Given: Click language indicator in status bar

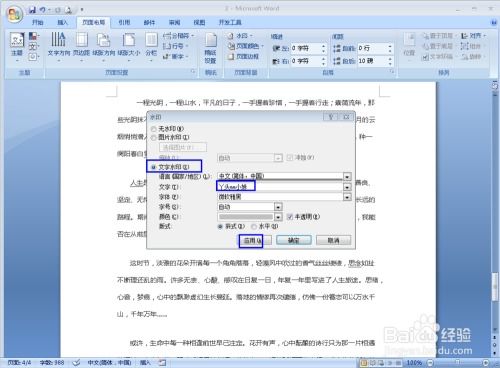Looking at the screenshot, I should click(x=109, y=363).
